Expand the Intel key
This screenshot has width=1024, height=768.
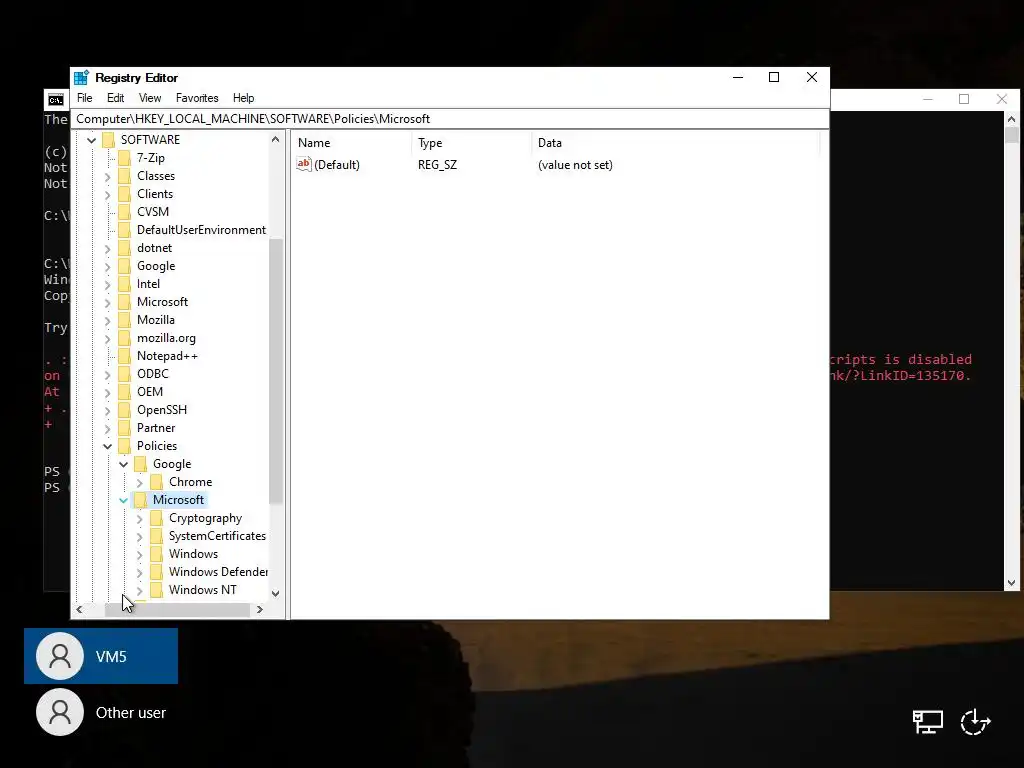point(108,285)
